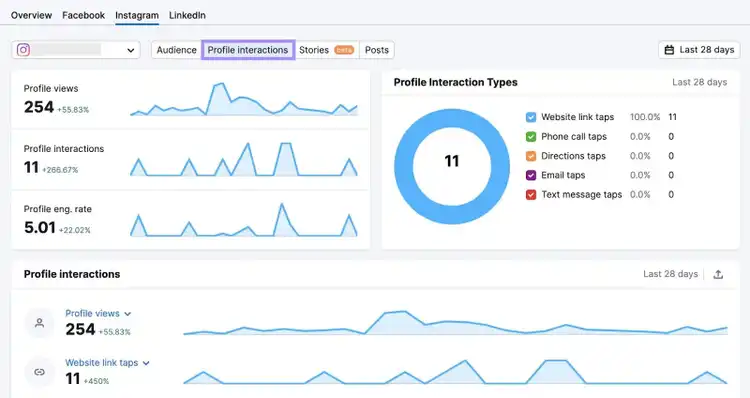Click the wide Profile views line chart
750x398 pixels.
tap(455, 323)
